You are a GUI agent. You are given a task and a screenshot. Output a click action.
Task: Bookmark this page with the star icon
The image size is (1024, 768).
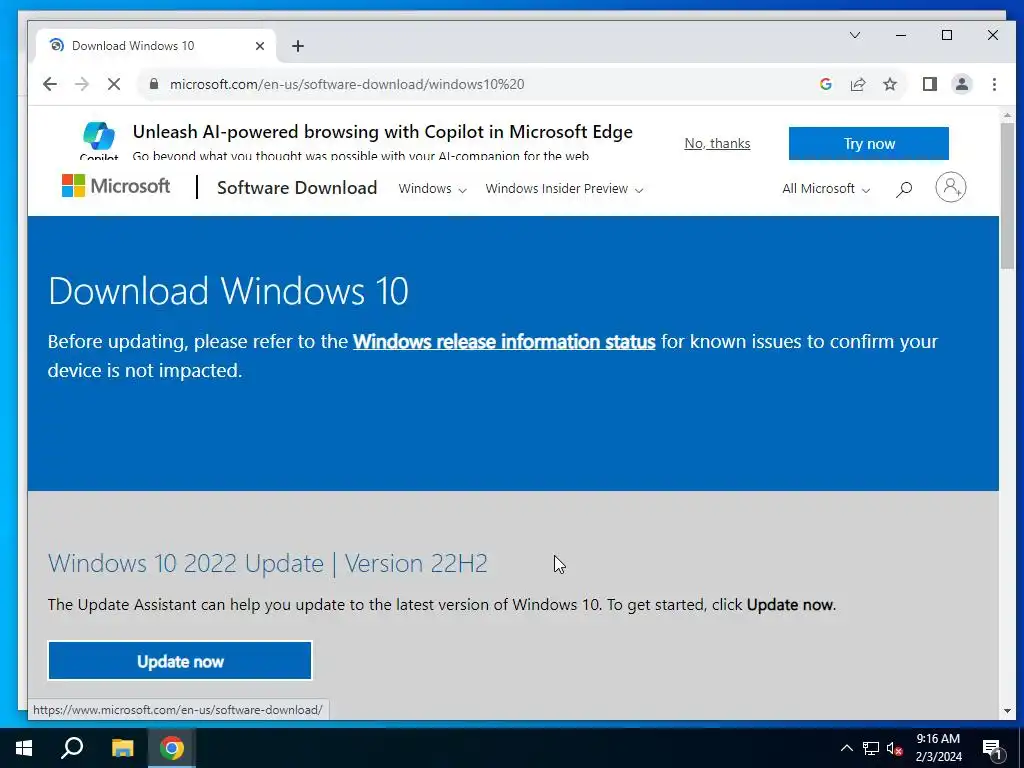pos(889,84)
